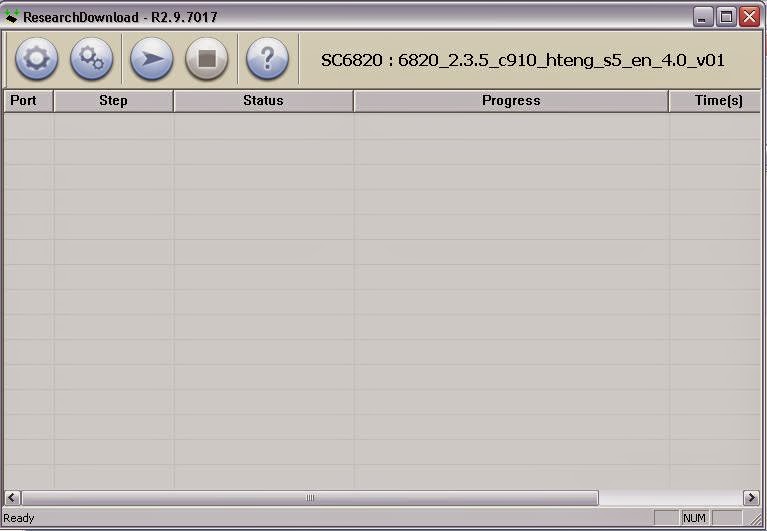Click the window resize grip corner

(x=756, y=519)
